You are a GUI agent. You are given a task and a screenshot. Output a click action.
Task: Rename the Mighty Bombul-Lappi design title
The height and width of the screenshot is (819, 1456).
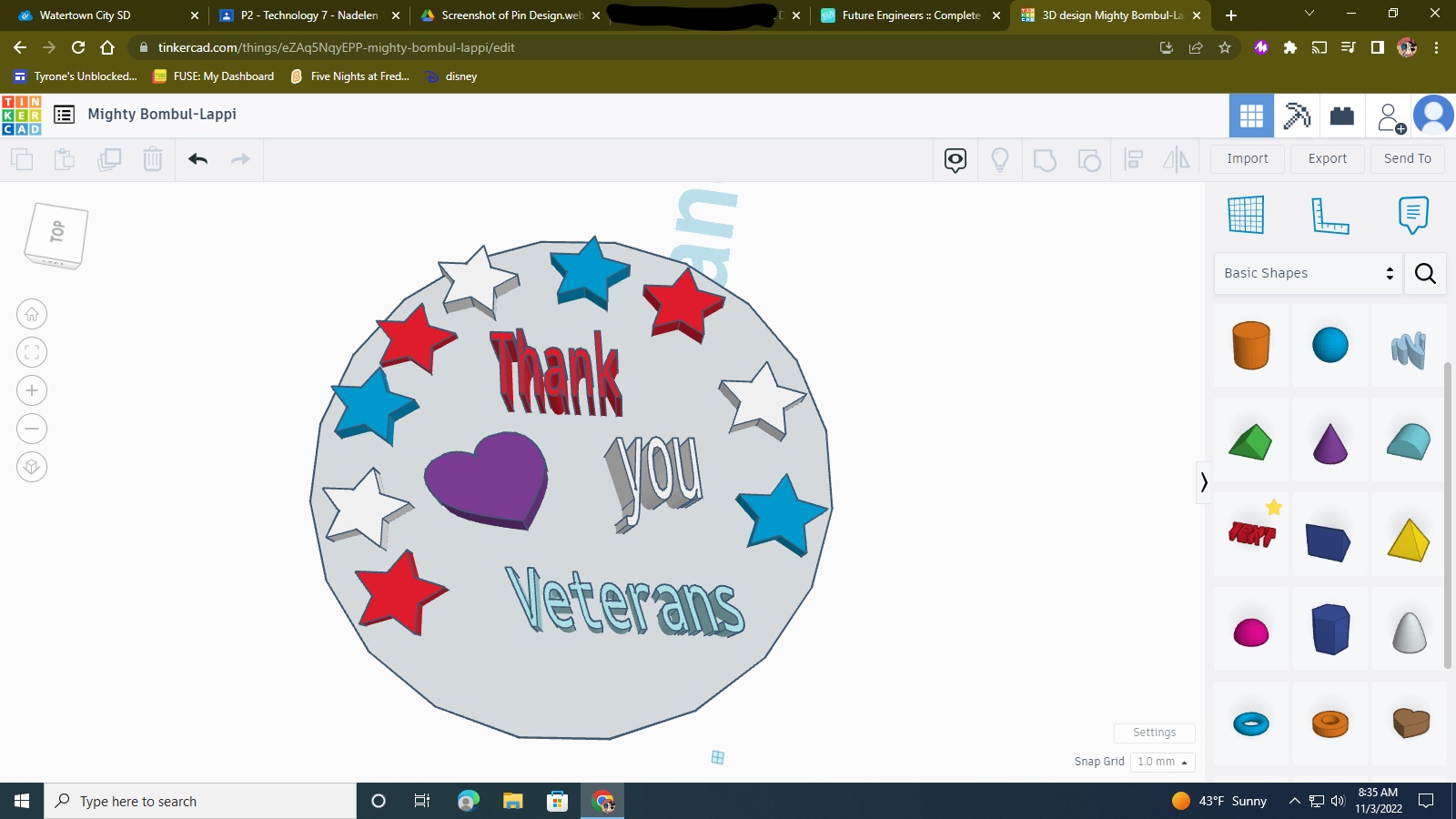point(162,114)
